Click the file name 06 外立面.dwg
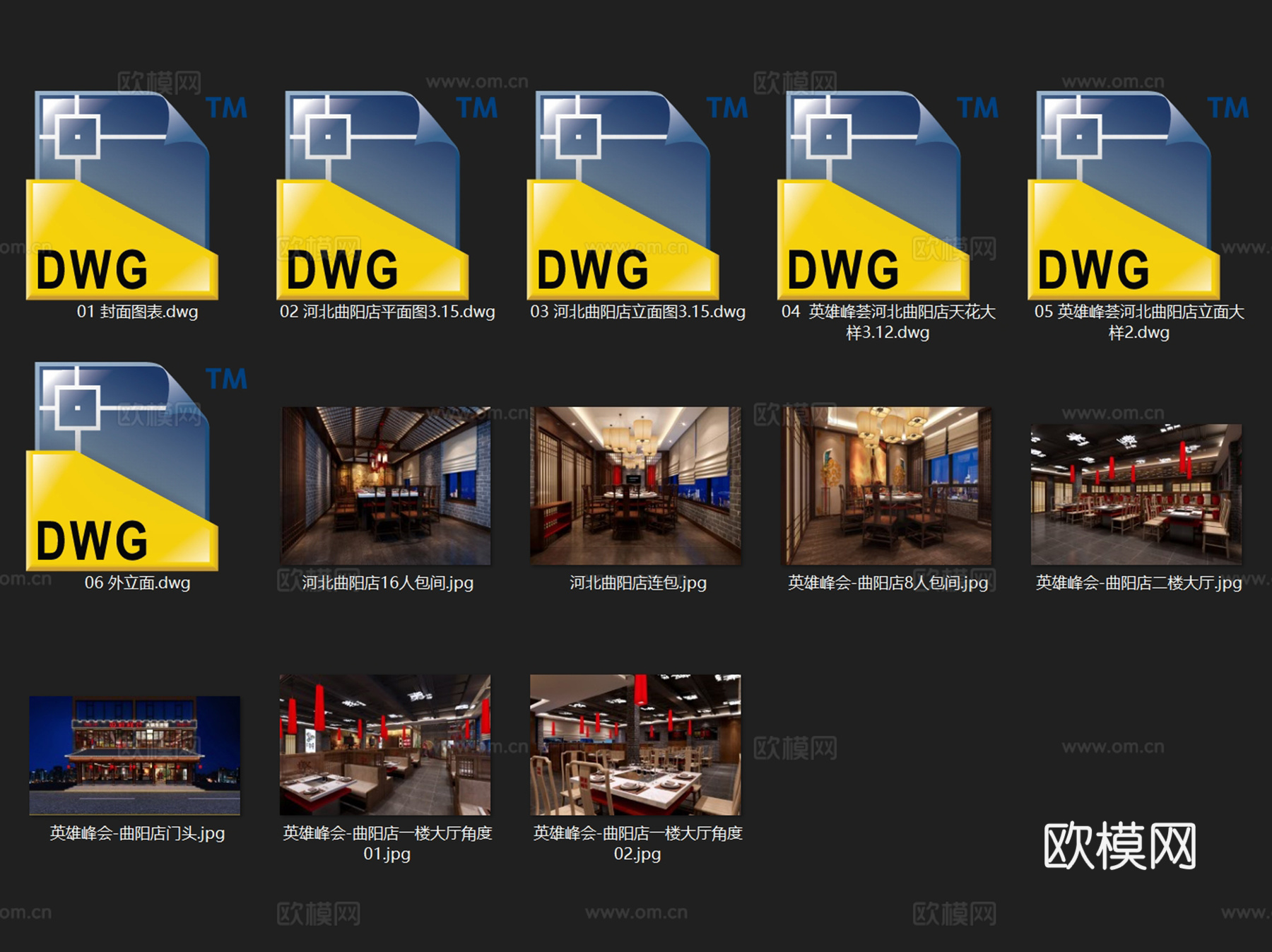1272x952 pixels. tap(138, 583)
